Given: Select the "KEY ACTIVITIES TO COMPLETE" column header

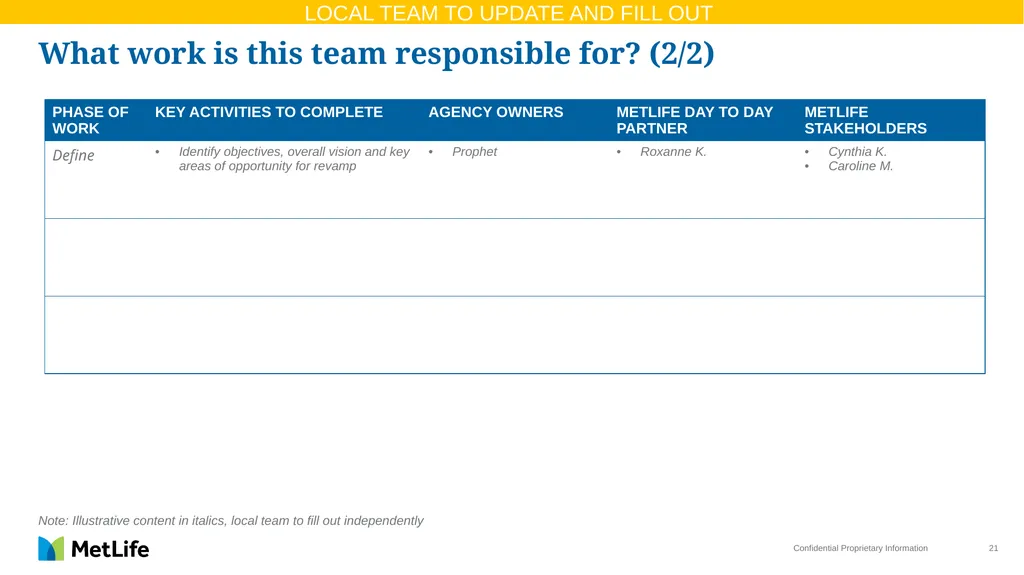Looking at the screenshot, I should click(268, 112).
